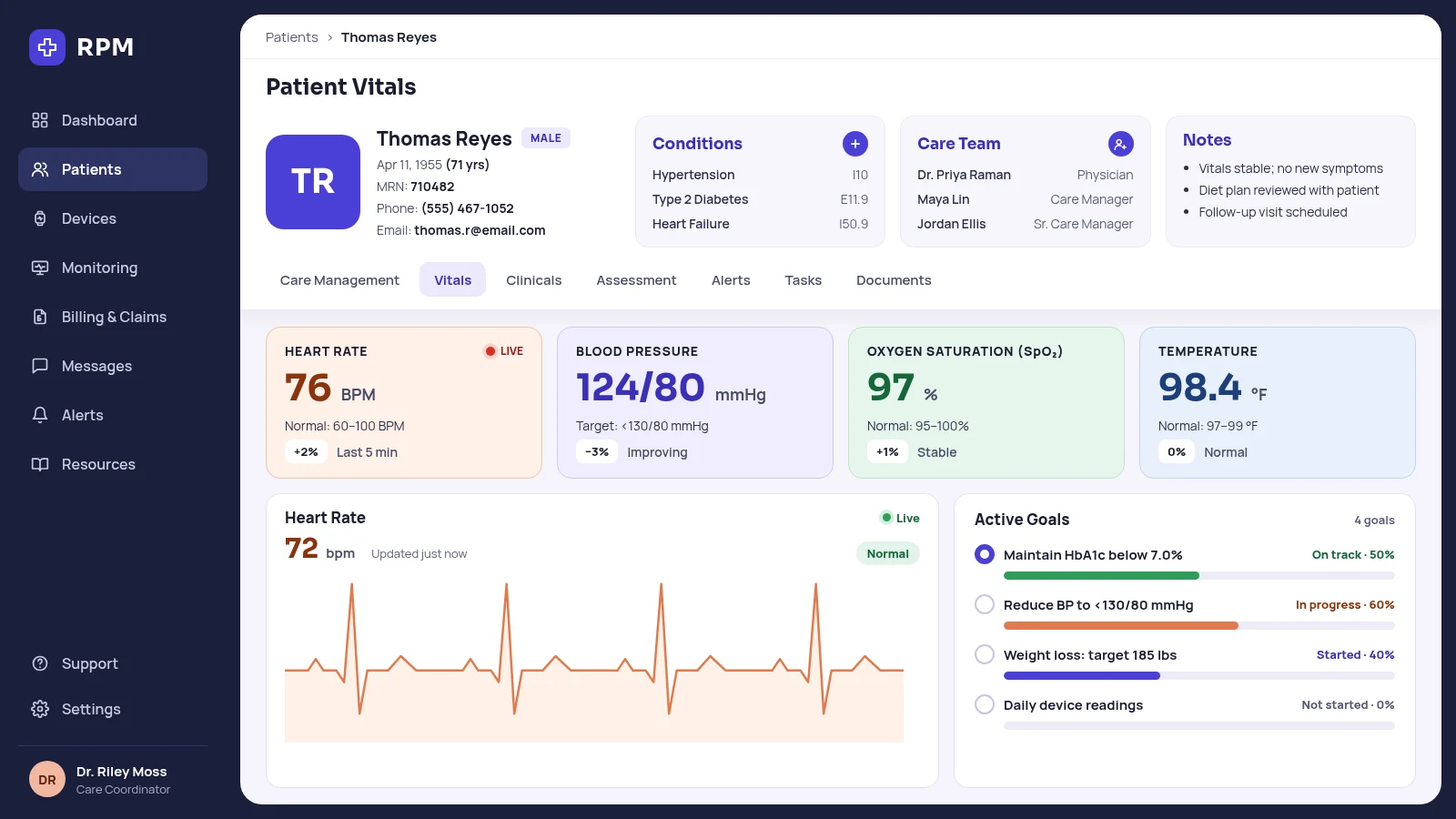
Task: Open Dashboard grid icon in sidebar
Action: click(40, 120)
